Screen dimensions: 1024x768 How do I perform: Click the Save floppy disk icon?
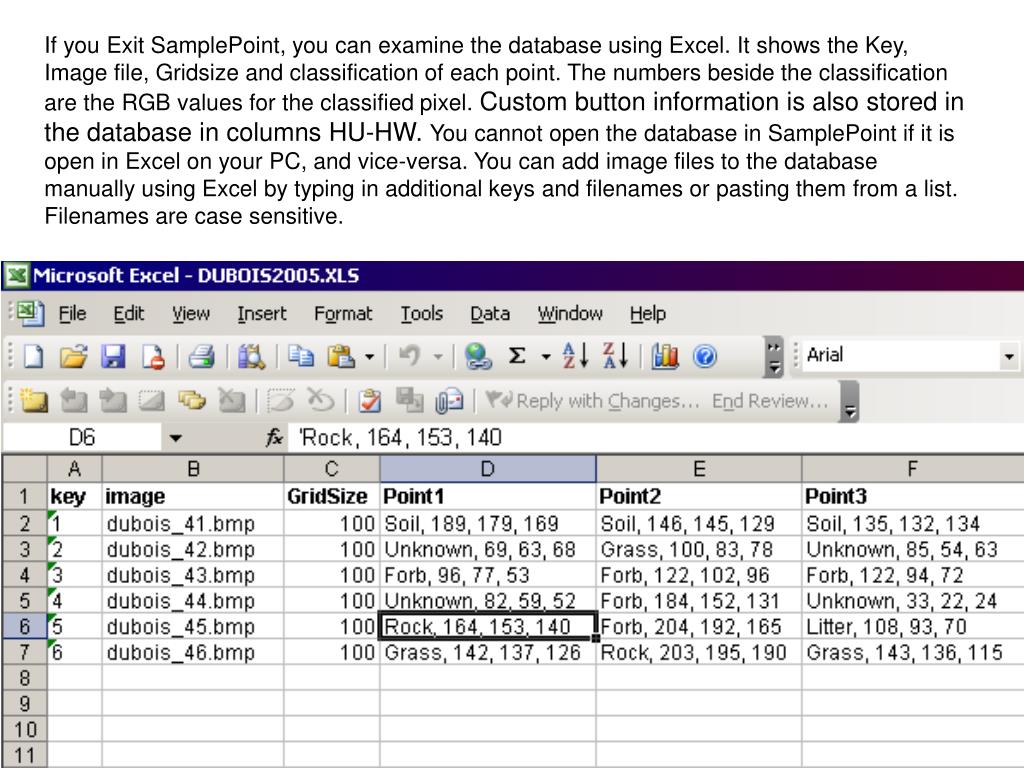[x=113, y=357]
